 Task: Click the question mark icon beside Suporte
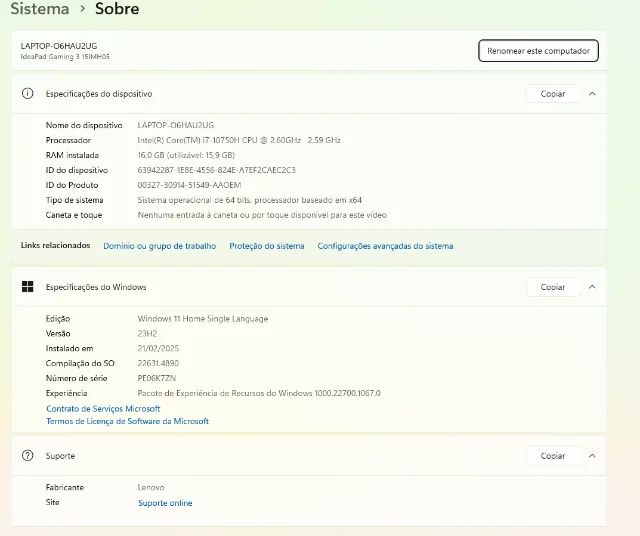[28, 455]
